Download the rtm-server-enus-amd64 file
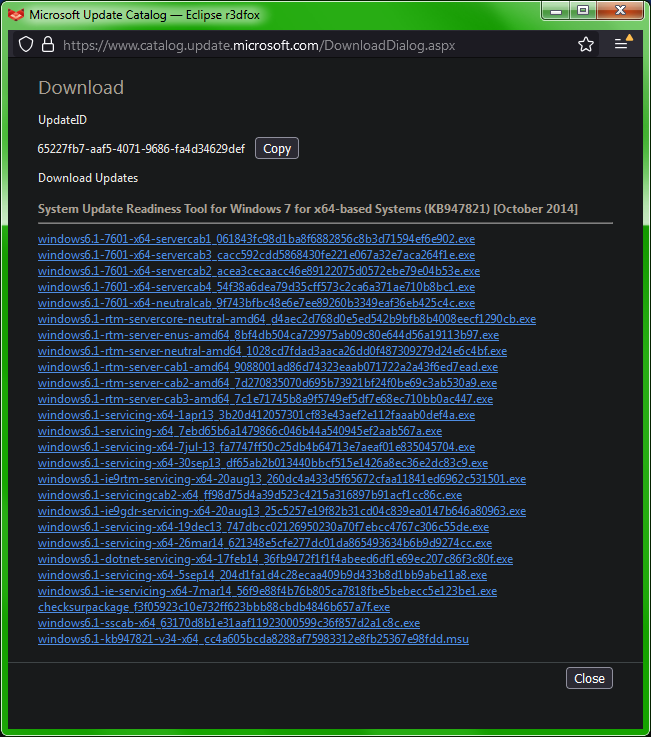 click(268, 335)
